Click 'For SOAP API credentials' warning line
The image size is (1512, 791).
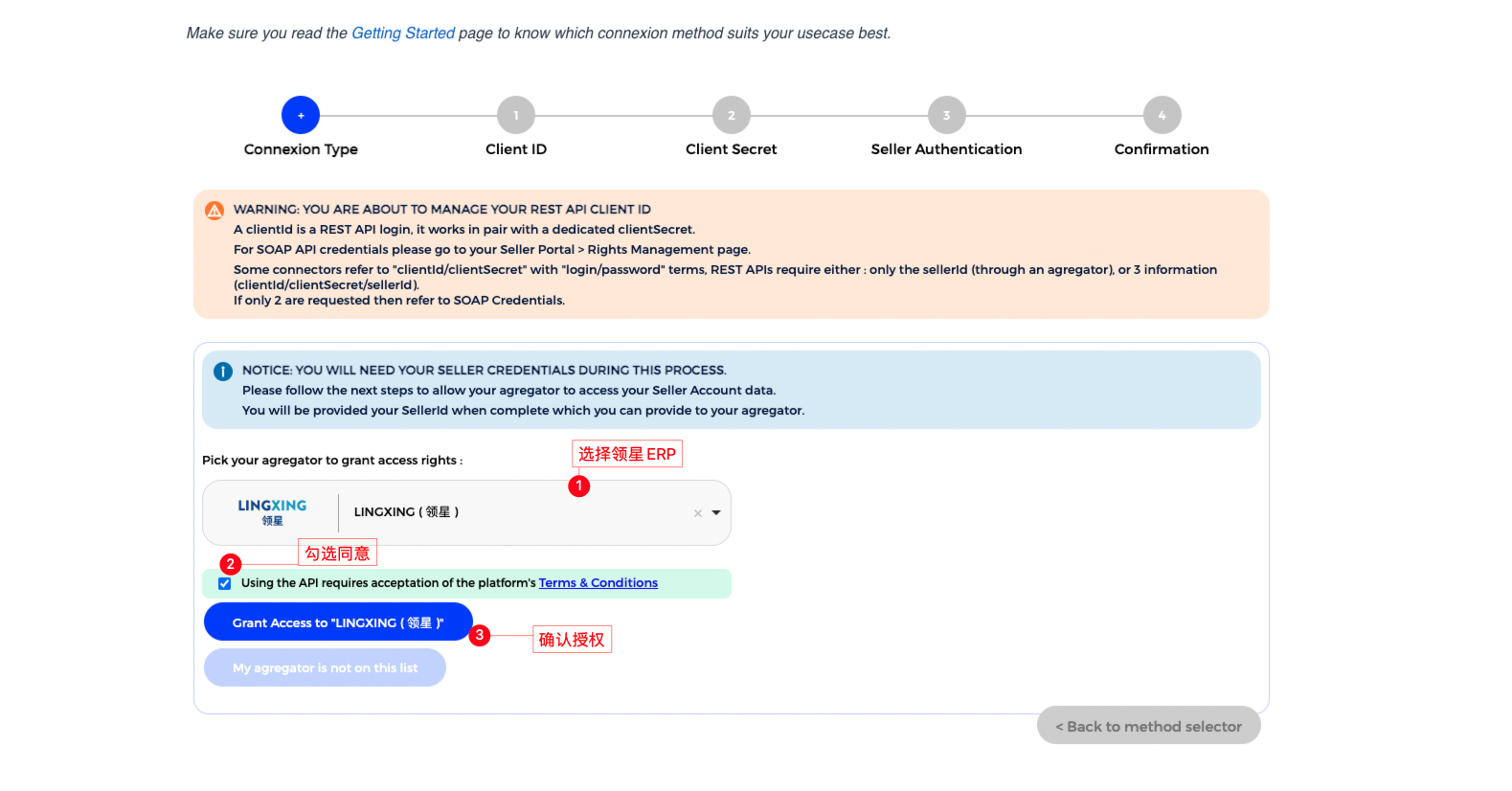(x=492, y=250)
